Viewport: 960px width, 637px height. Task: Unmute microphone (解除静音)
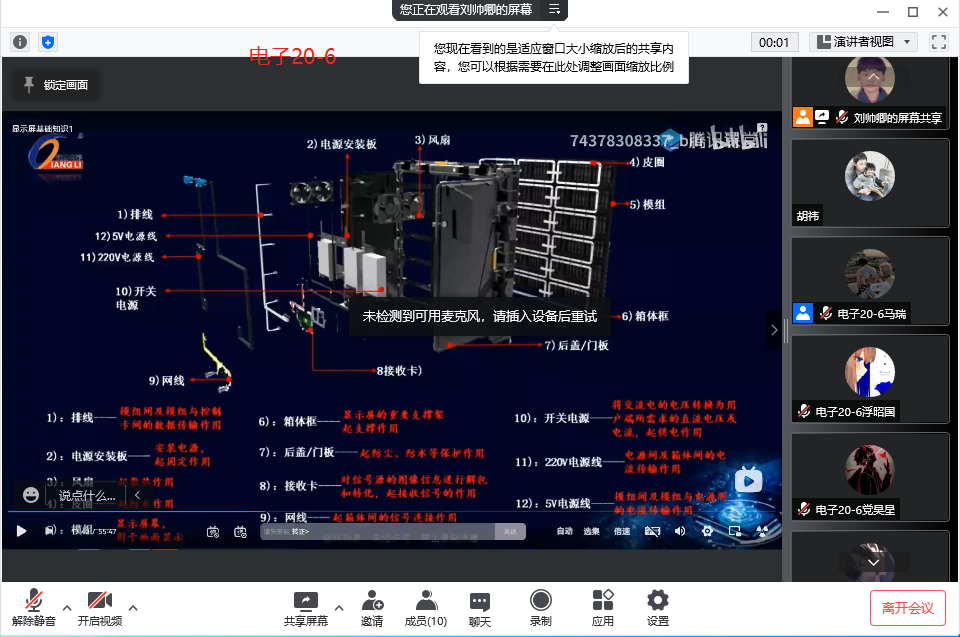[x=34, y=608]
